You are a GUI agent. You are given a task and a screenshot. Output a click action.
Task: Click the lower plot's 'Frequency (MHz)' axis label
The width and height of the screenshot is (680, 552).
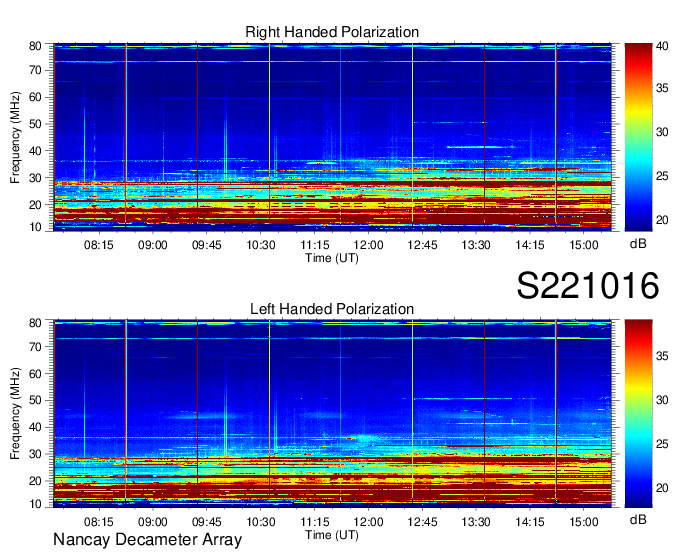(x=15, y=414)
